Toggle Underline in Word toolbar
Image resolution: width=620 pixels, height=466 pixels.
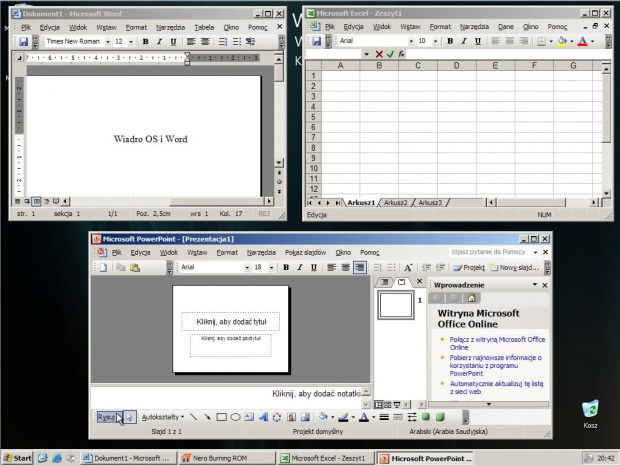click(173, 42)
